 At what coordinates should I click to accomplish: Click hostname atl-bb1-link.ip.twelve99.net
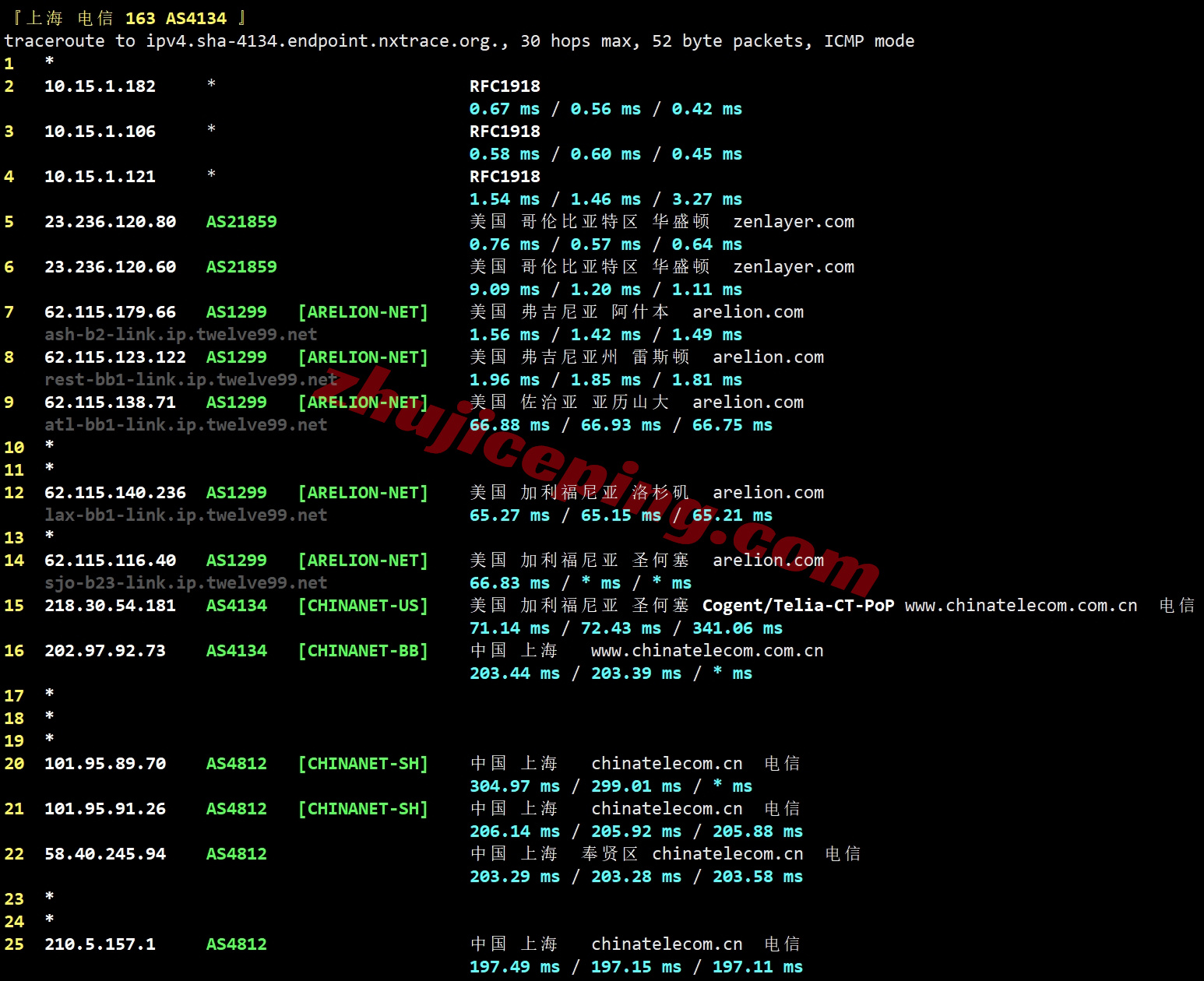coord(185,425)
